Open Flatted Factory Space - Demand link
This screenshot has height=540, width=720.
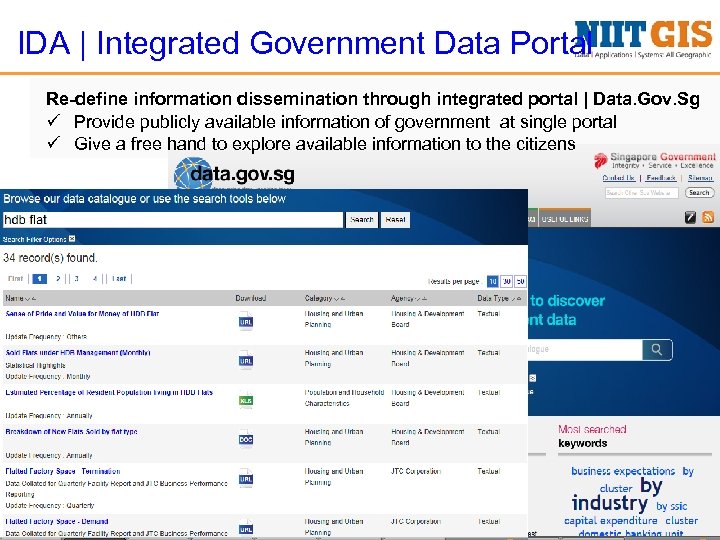point(57,521)
